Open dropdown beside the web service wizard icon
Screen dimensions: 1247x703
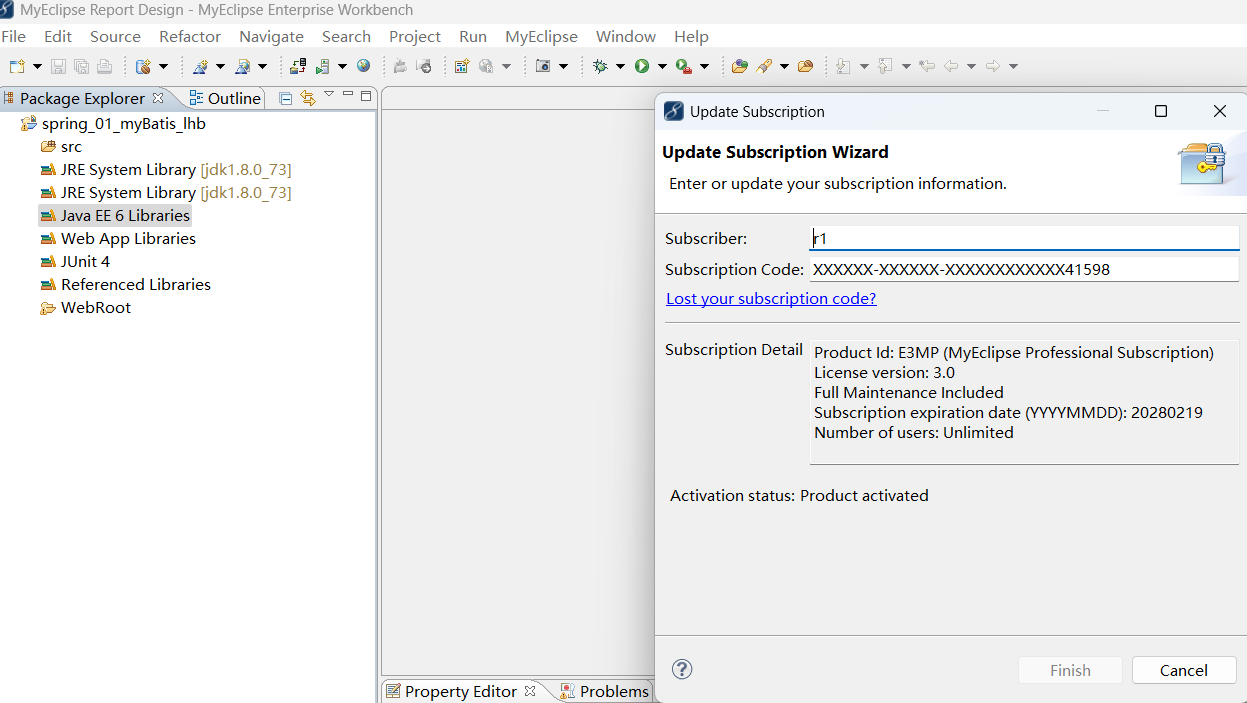tap(220, 66)
